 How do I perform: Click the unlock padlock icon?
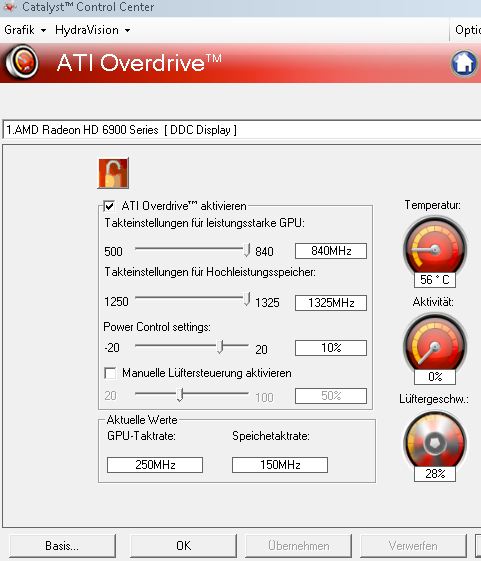pyautogui.click(x=113, y=174)
